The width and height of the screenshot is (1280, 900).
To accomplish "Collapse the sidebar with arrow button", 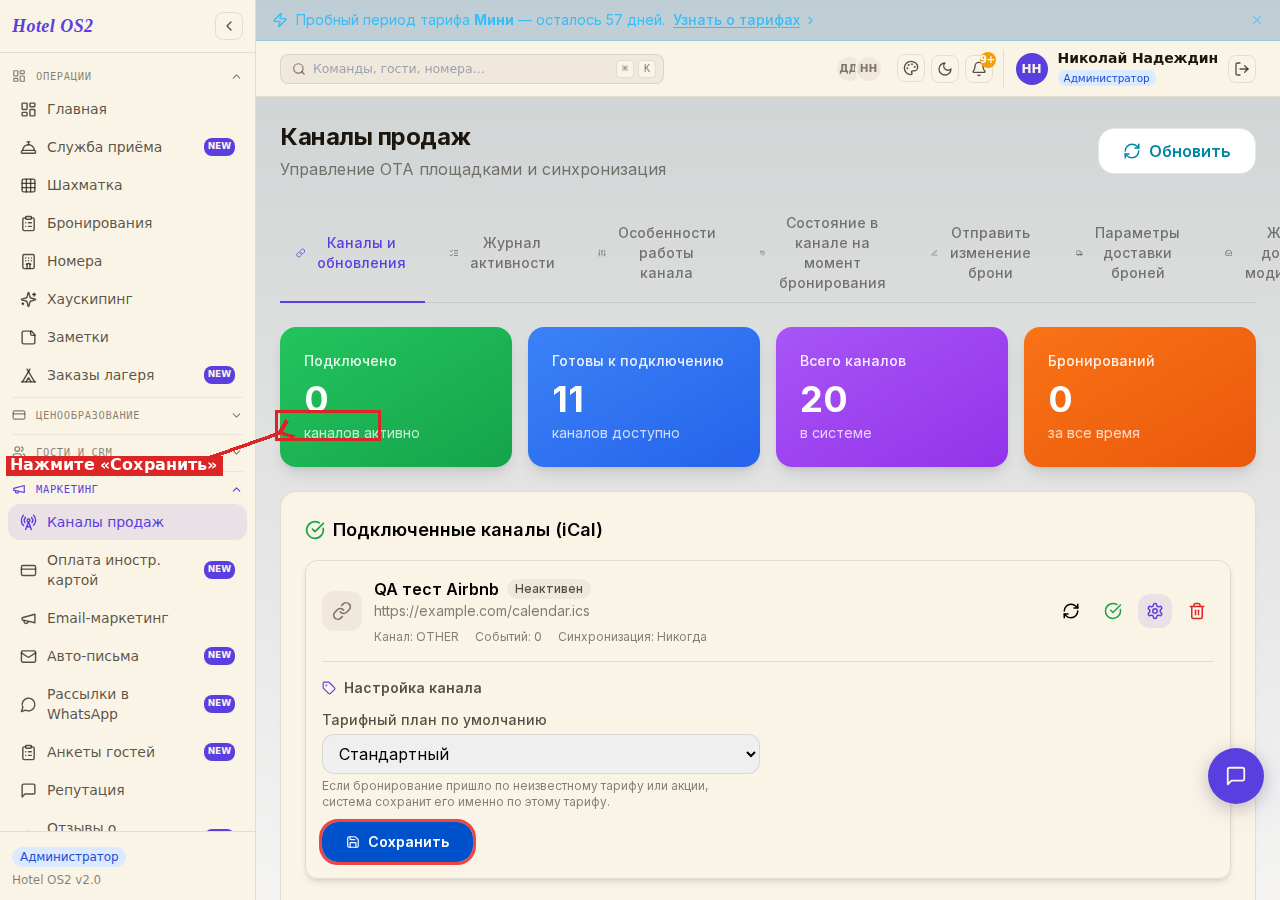I will [229, 26].
